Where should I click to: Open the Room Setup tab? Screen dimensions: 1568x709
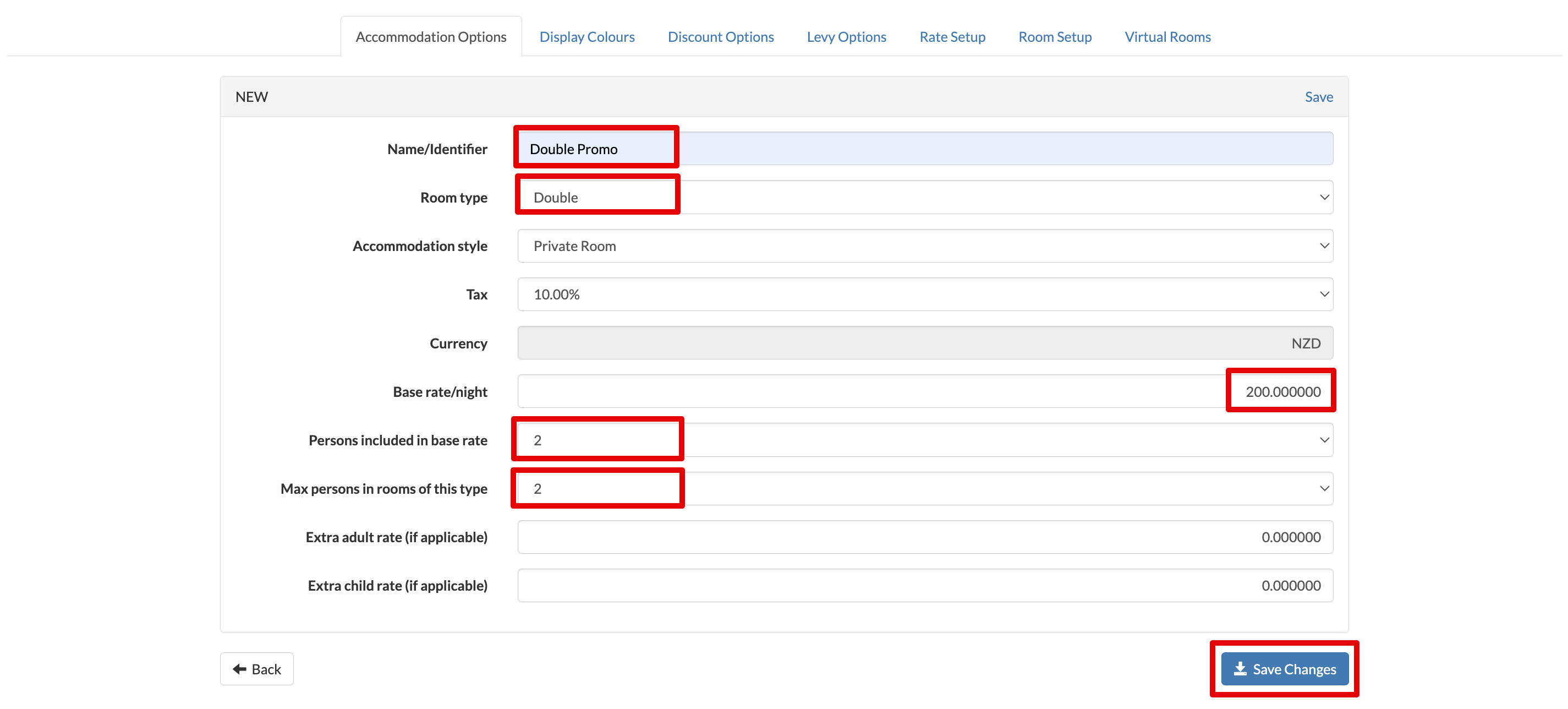(1054, 37)
